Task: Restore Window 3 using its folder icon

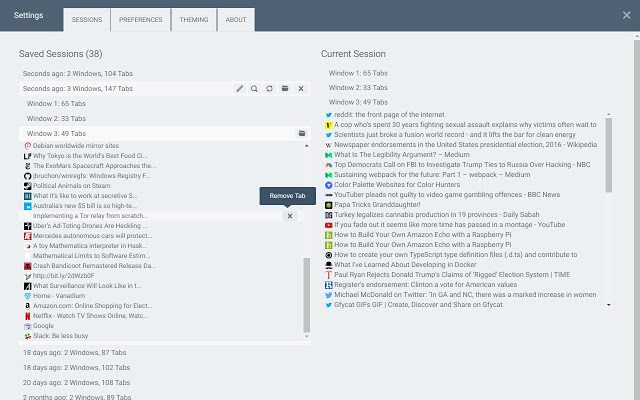Action: point(302,133)
